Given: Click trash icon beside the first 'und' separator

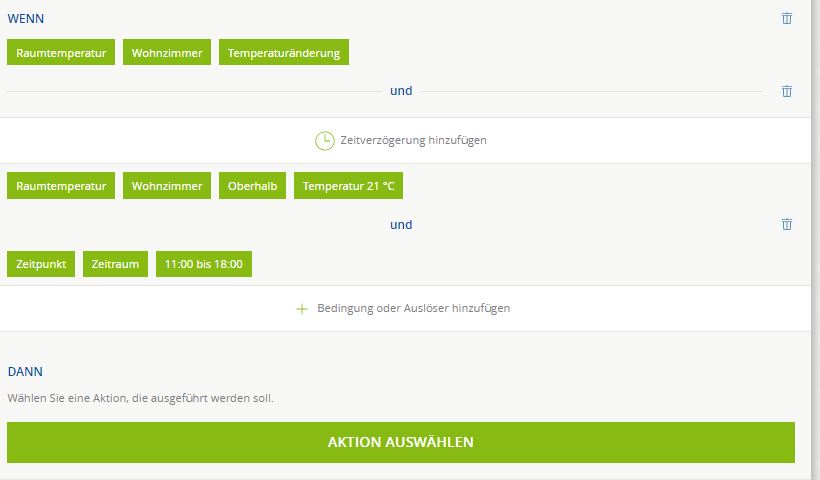Looking at the screenshot, I should pyautogui.click(x=787, y=91).
